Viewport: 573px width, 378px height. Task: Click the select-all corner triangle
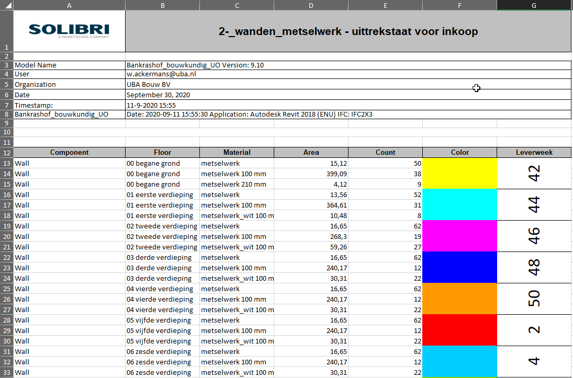7,5
